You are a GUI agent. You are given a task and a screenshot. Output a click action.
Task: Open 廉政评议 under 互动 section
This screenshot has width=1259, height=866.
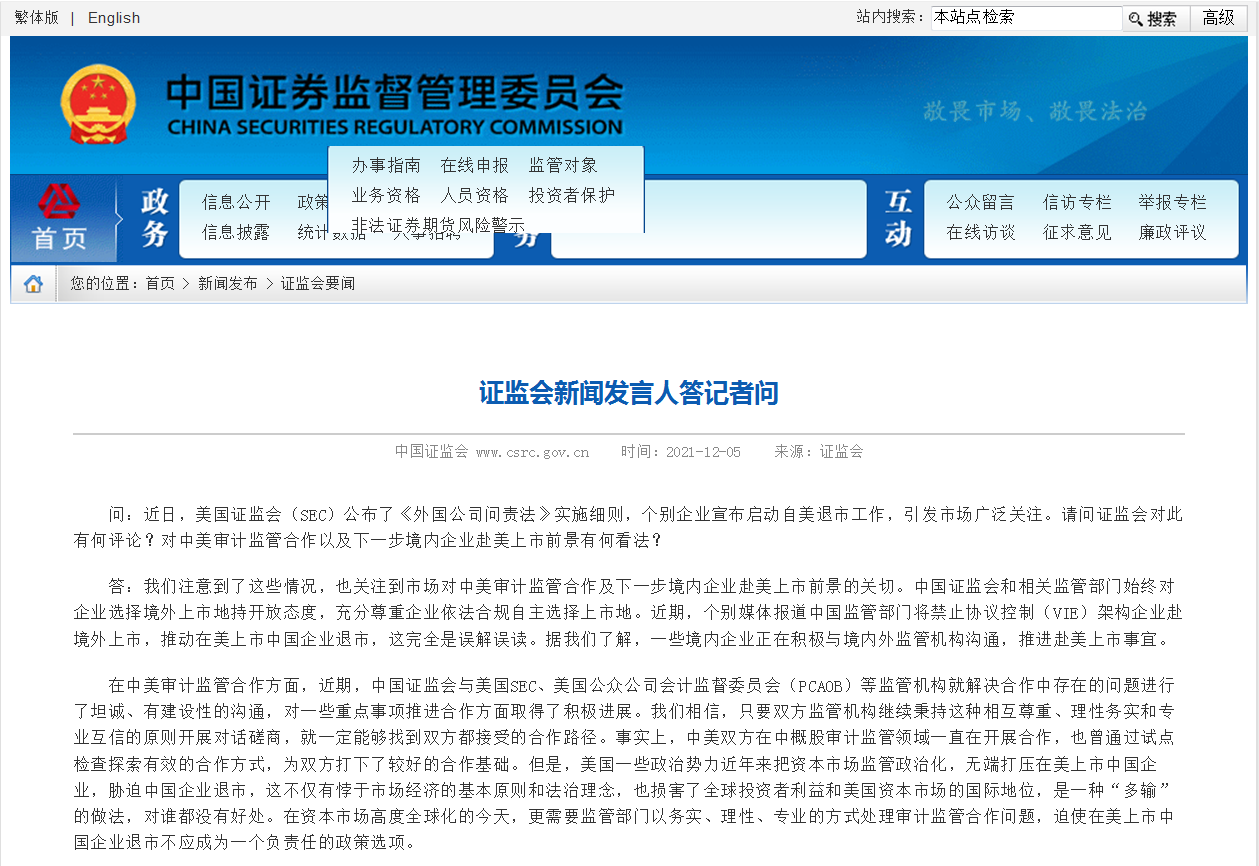tap(1172, 232)
